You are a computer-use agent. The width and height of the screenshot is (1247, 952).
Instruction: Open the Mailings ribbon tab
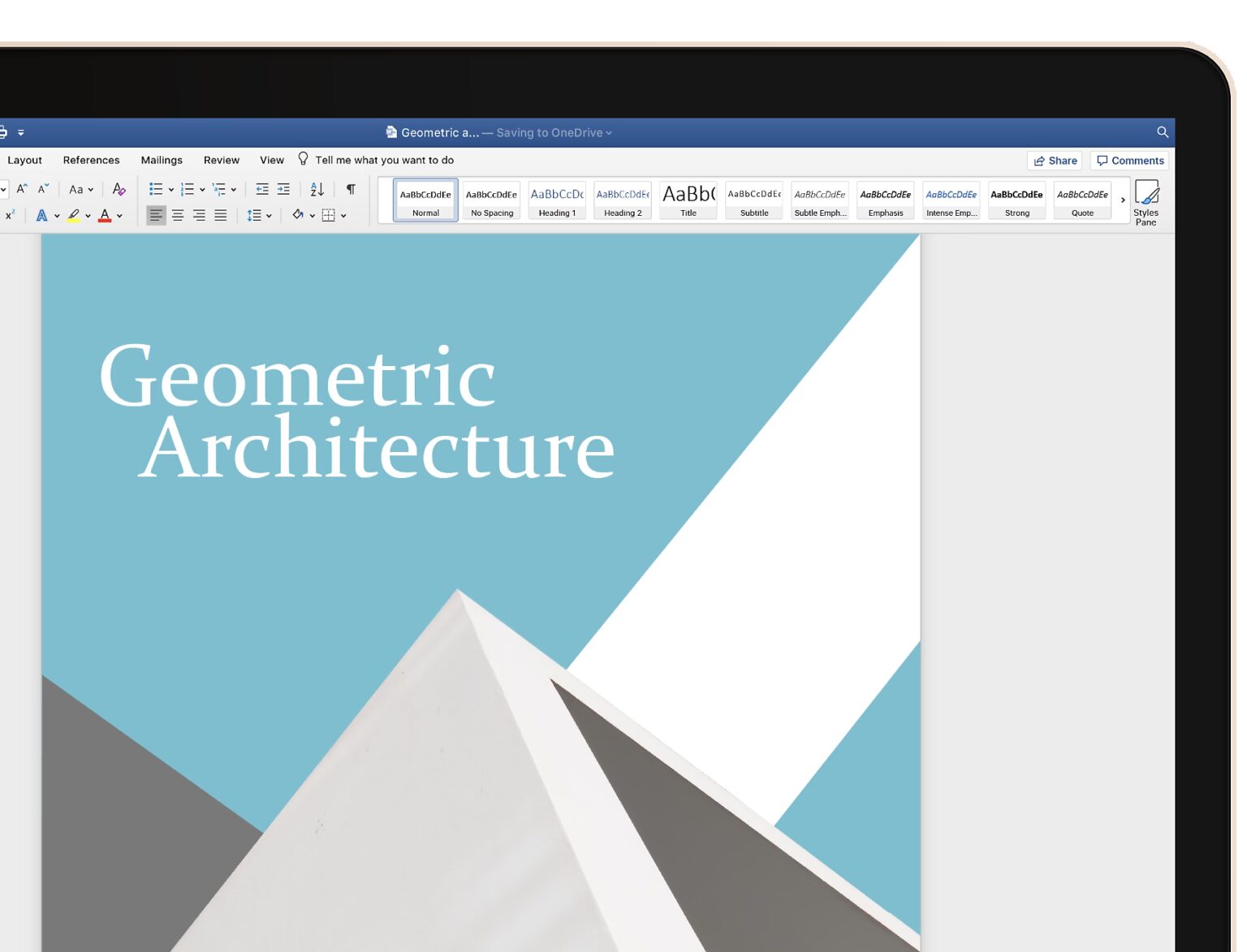[162, 160]
